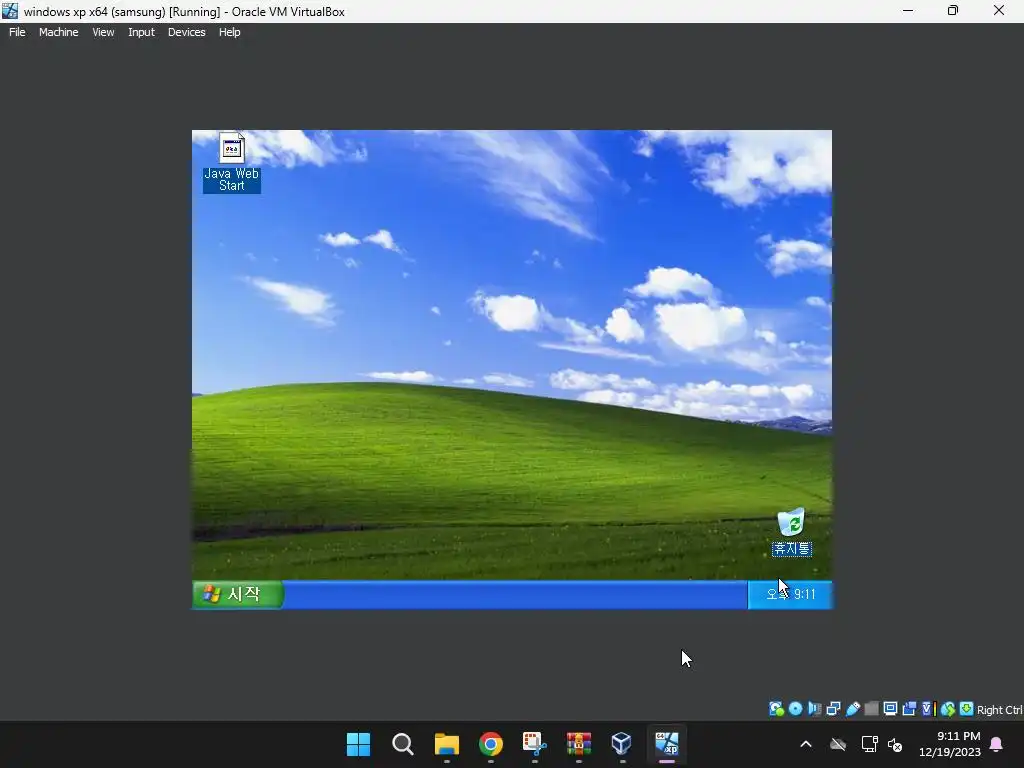Click the display settings status icon
1024x768 pixels.
[x=890, y=709]
